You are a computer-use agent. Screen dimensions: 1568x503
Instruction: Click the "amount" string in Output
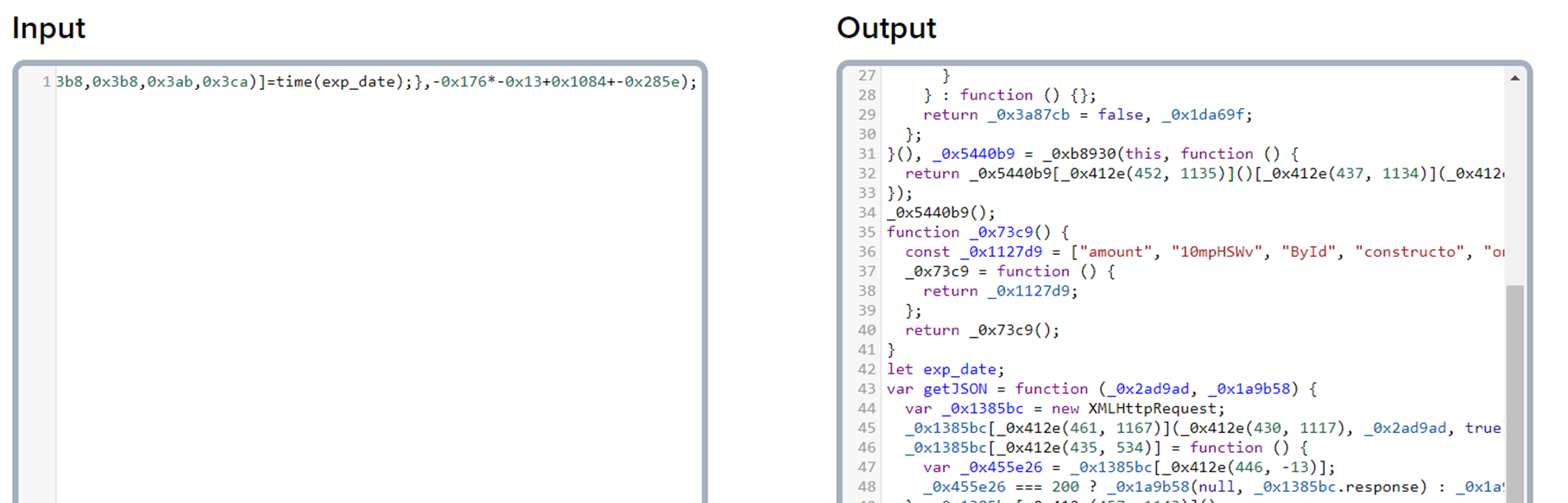click(1116, 252)
